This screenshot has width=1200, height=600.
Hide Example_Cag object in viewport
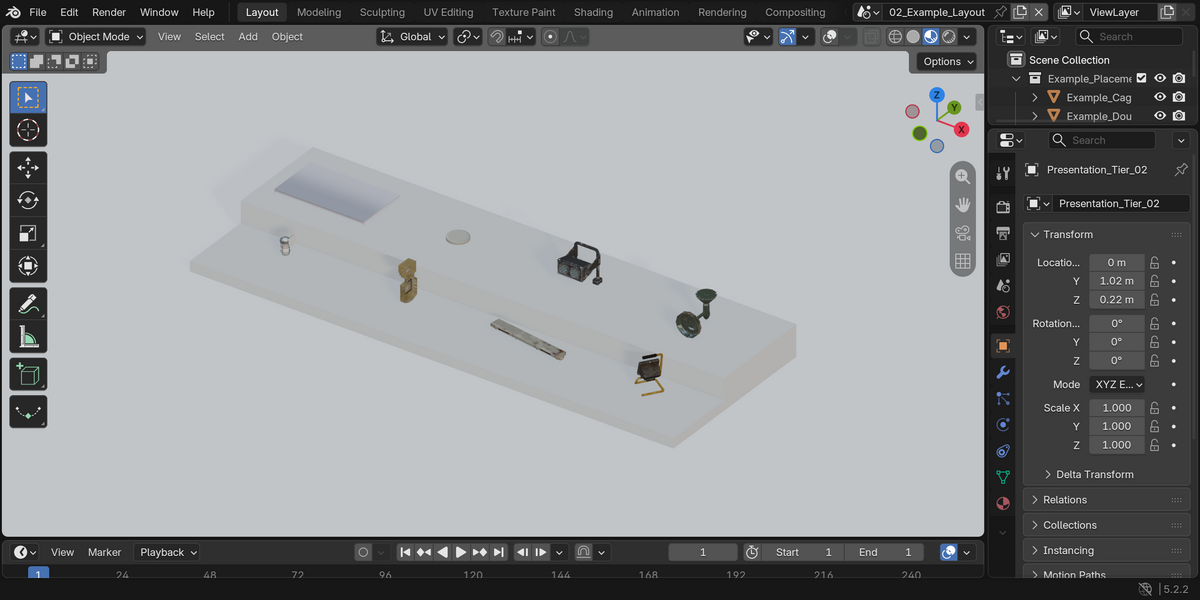coord(1160,97)
